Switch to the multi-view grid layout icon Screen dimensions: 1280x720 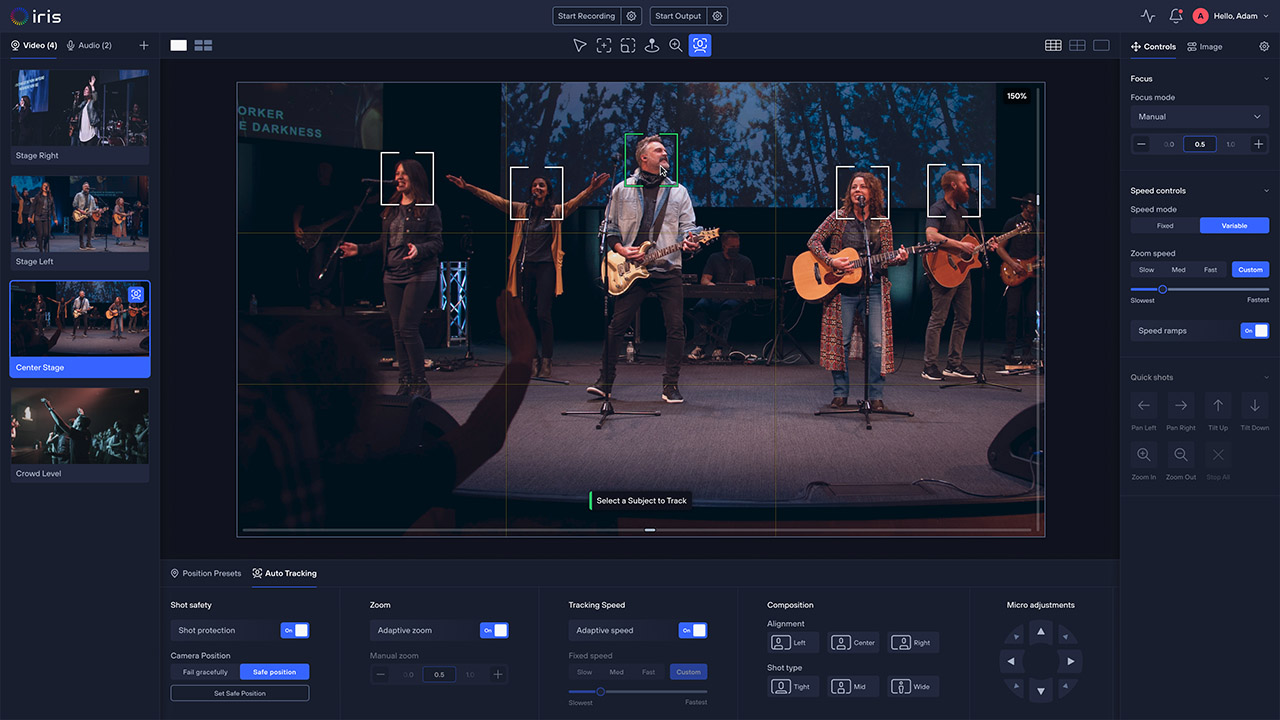tap(203, 45)
